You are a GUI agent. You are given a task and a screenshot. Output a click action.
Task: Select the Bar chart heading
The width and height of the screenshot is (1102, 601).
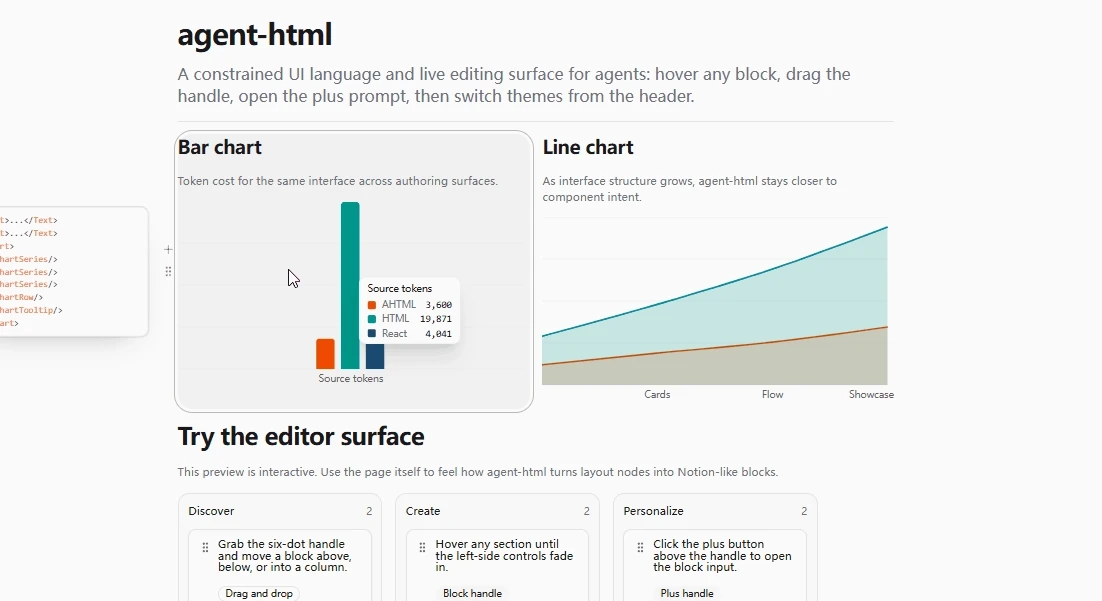tap(219, 147)
